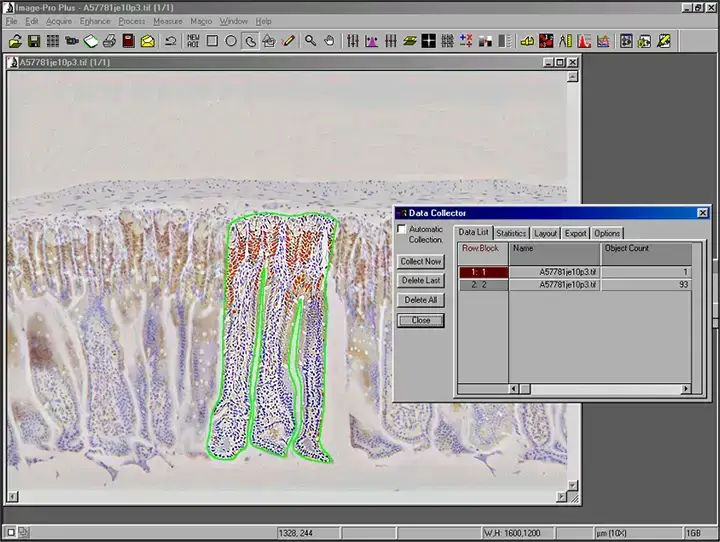Click the New AOI tool
The height and width of the screenshot is (542, 720).
pyautogui.click(x=193, y=41)
